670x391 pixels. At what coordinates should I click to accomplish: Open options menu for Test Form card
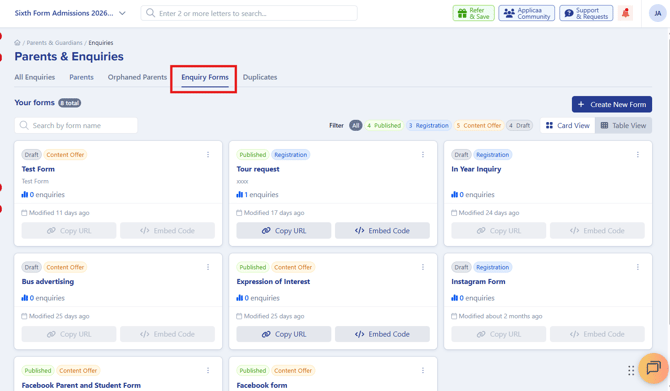(208, 155)
